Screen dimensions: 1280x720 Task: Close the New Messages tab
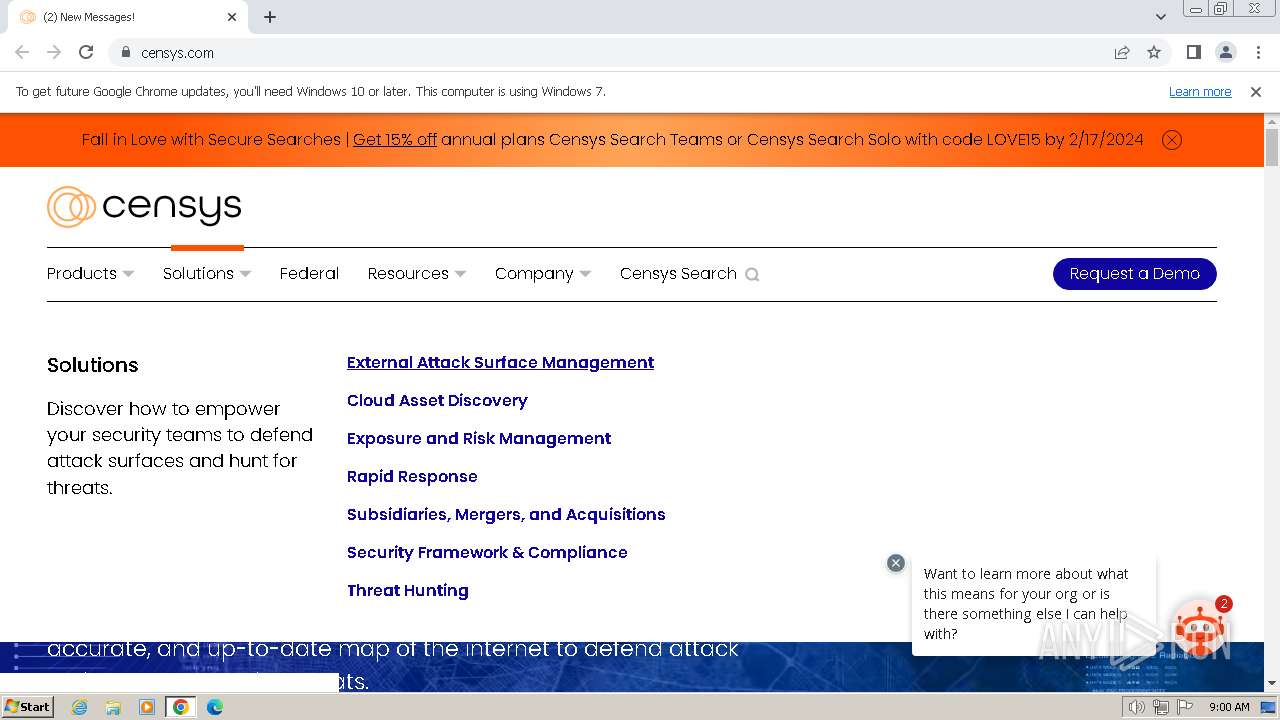pyautogui.click(x=232, y=17)
